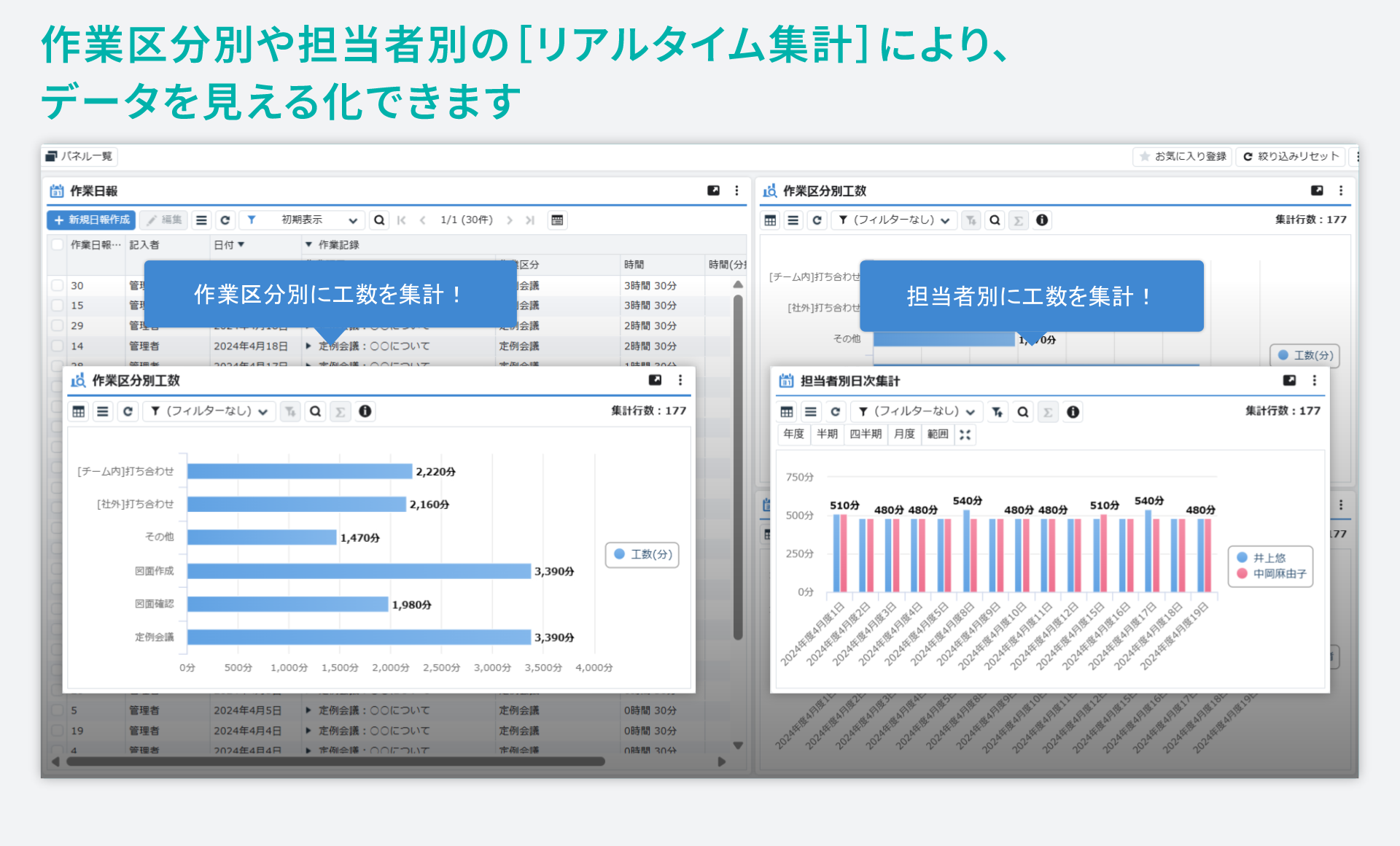The width and height of the screenshot is (1400, 846).
Task: Open the search in 作業日報 toolbar
Action: (x=380, y=220)
